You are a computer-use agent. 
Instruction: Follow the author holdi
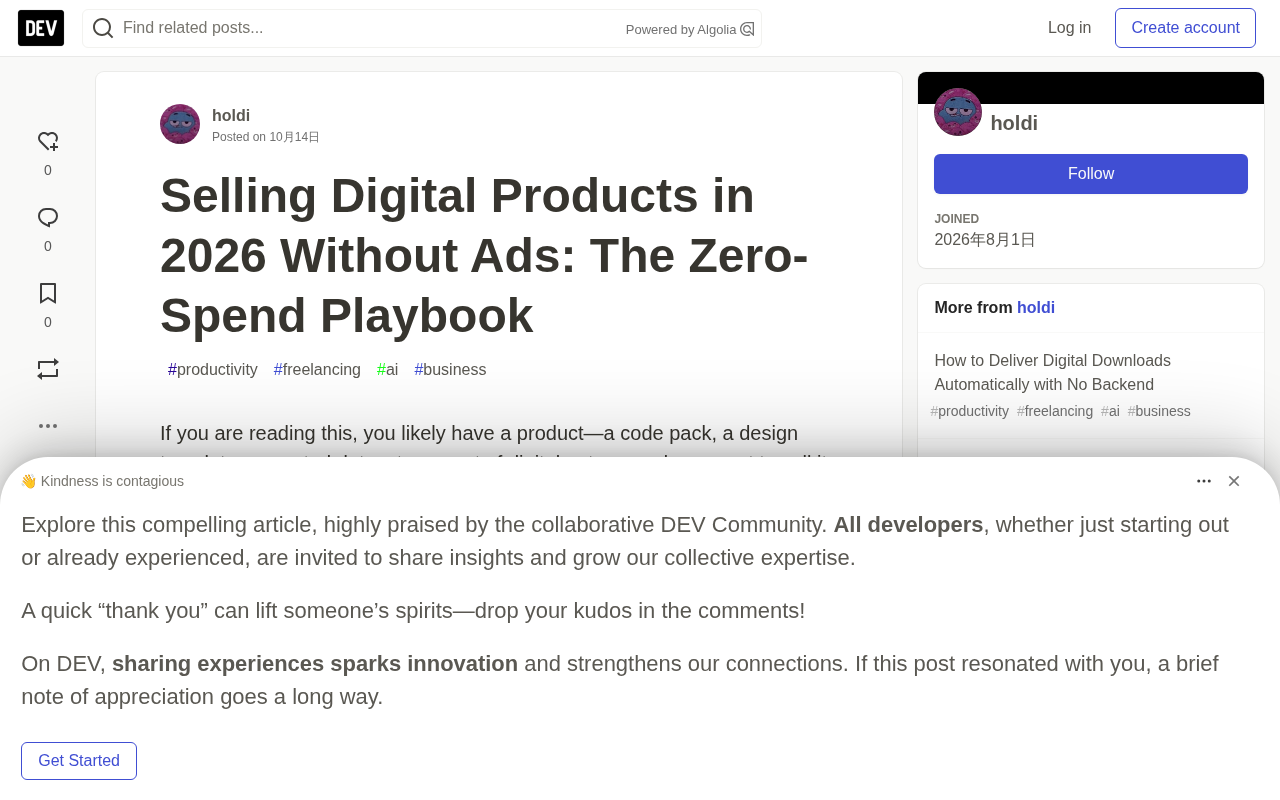tap(1091, 174)
